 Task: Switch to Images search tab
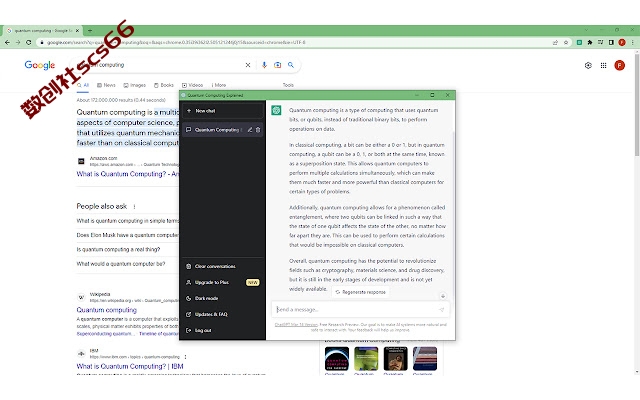pyautogui.click(x=135, y=85)
